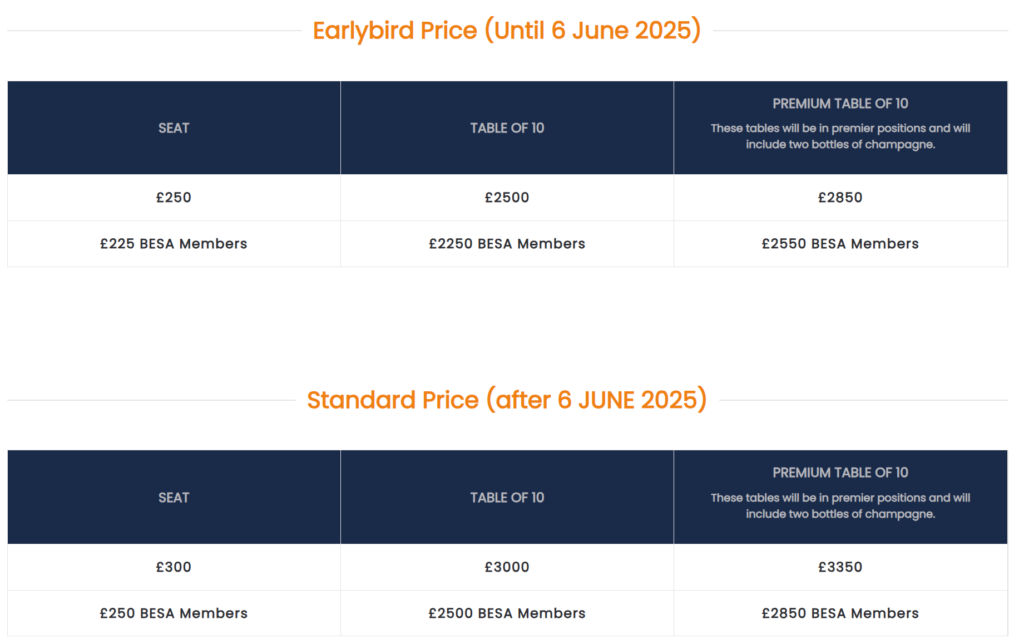The image size is (1024, 644).
Task: Select £2850 BESA Members standard premium price
Action: [x=840, y=613]
